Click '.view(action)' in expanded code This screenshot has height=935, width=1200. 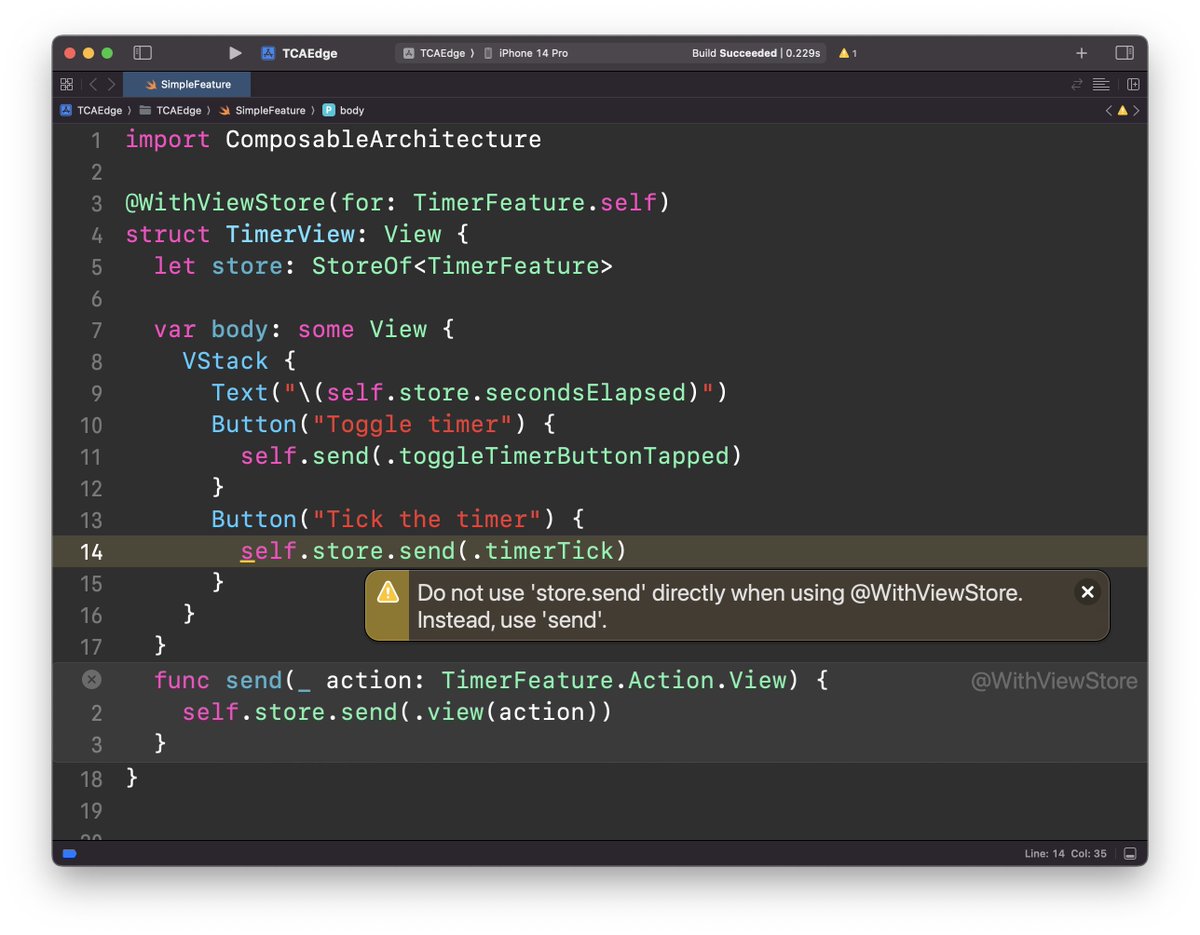[x=507, y=712]
